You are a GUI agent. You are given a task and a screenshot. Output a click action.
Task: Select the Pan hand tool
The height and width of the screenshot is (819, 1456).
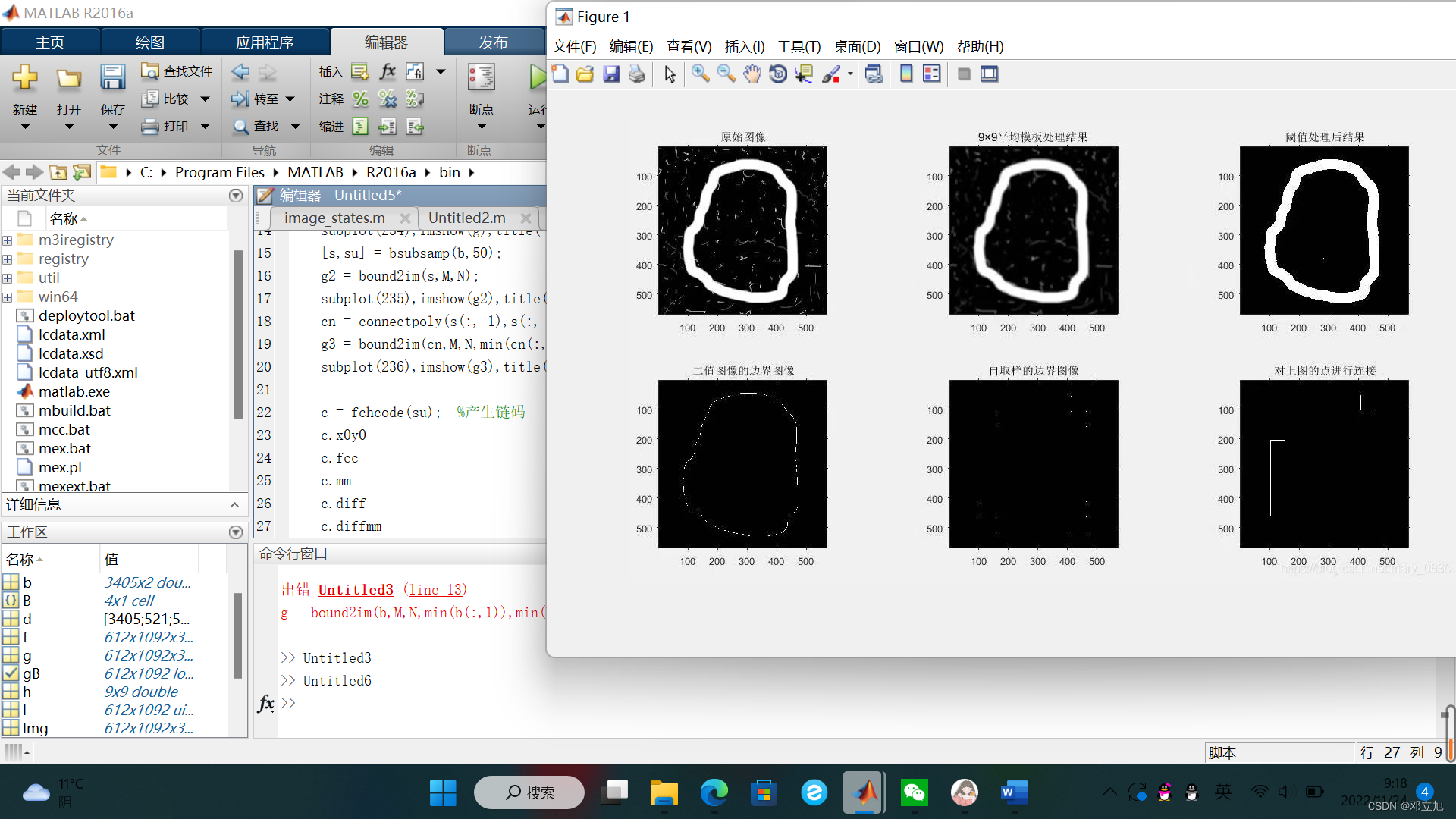click(752, 74)
